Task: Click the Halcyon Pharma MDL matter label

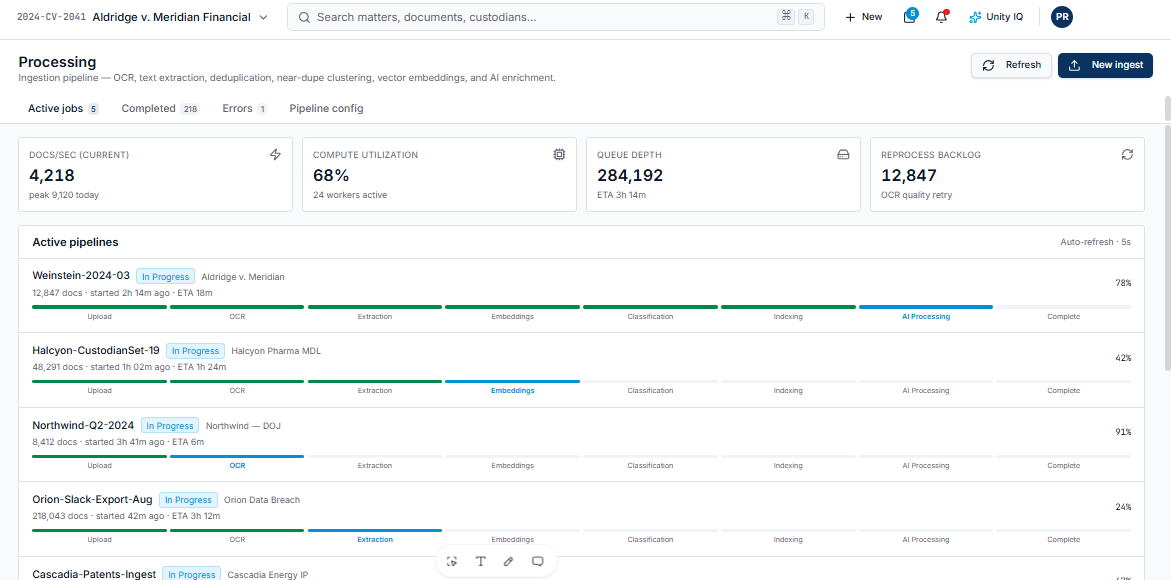Action: pos(276,351)
